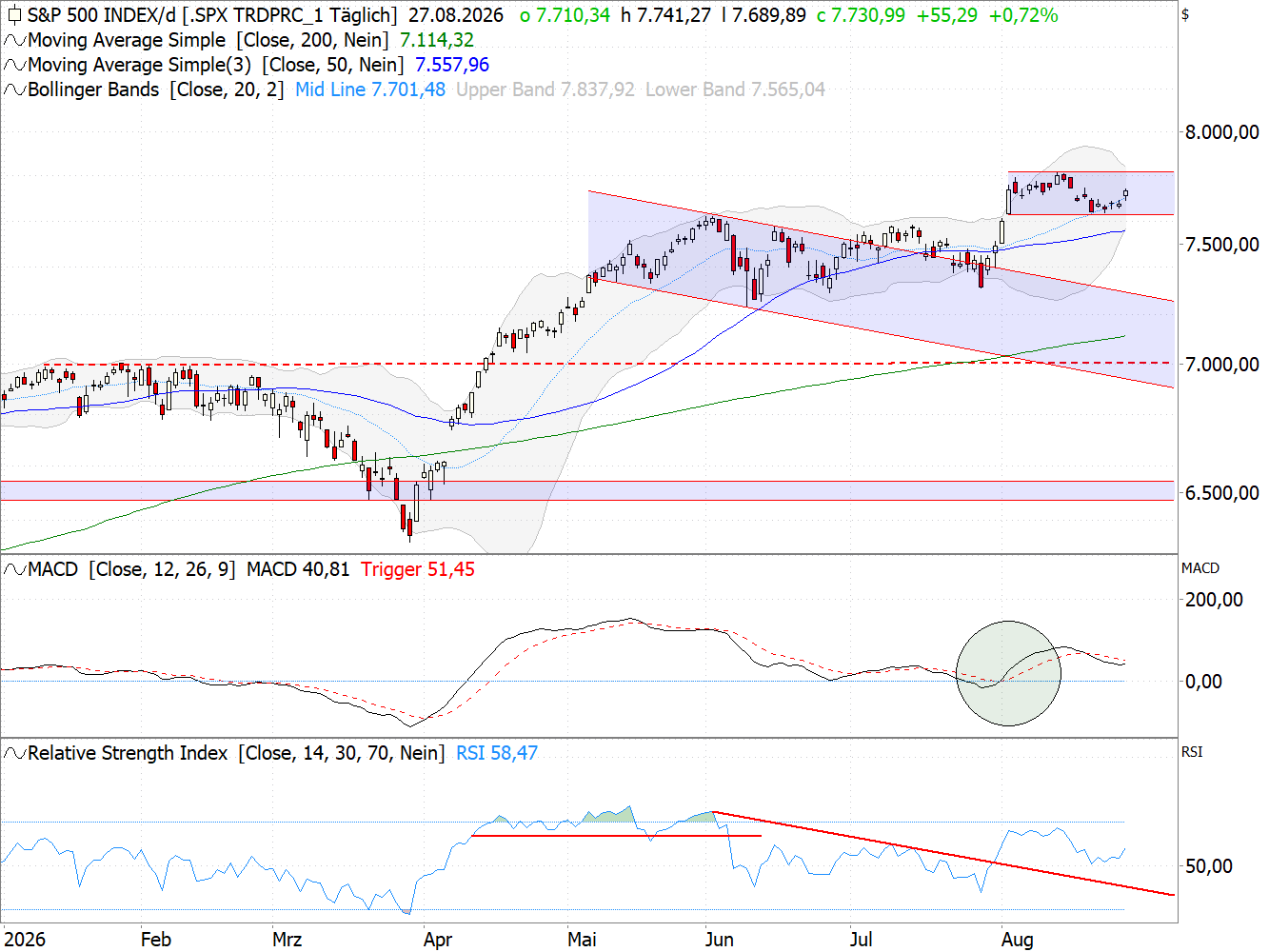Click the Apr label on the time axis

click(x=438, y=940)
